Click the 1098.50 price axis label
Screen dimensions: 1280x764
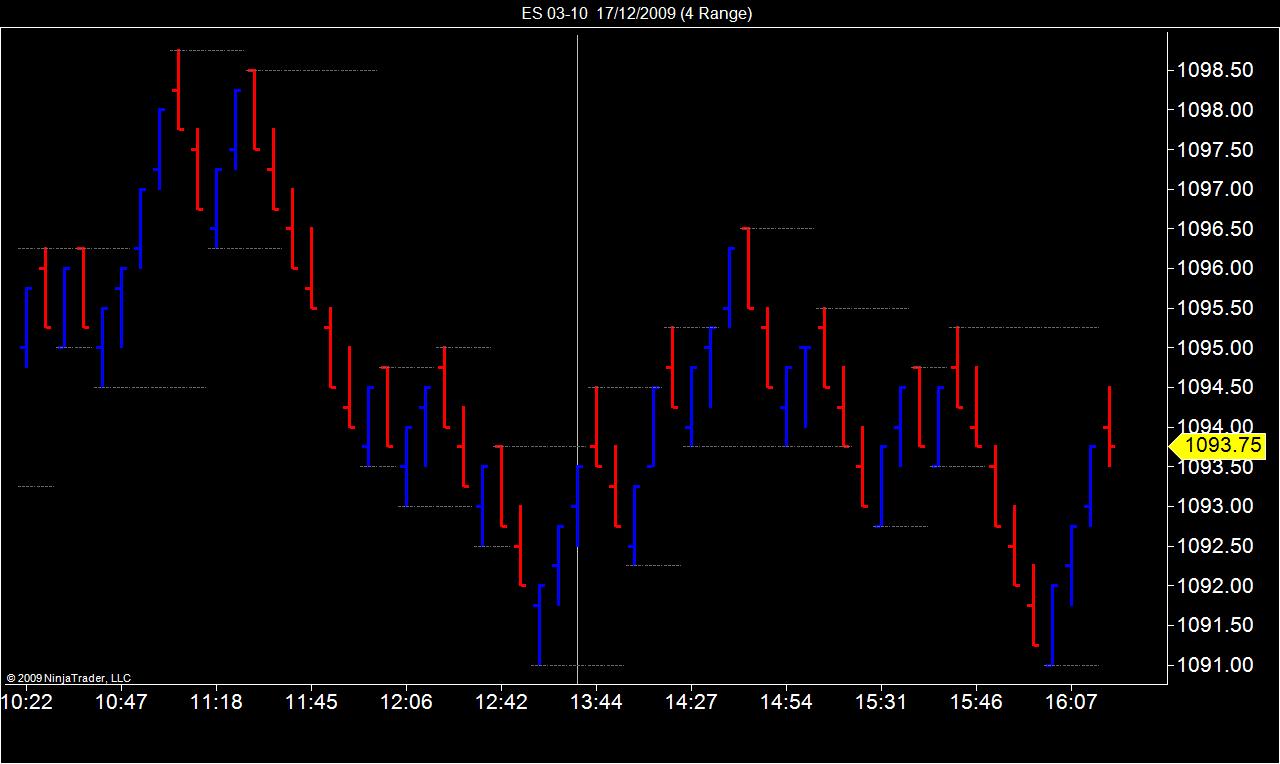click(1214, 70)
